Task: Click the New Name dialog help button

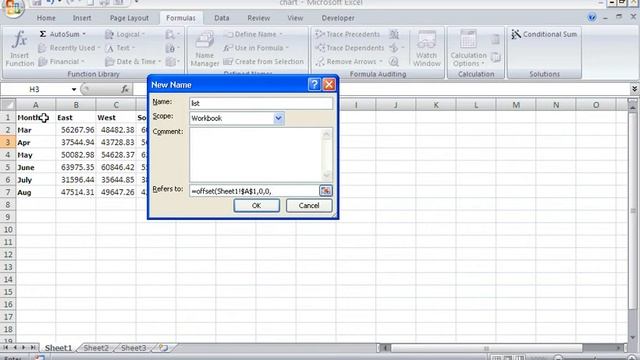Action: pos(314,84)
